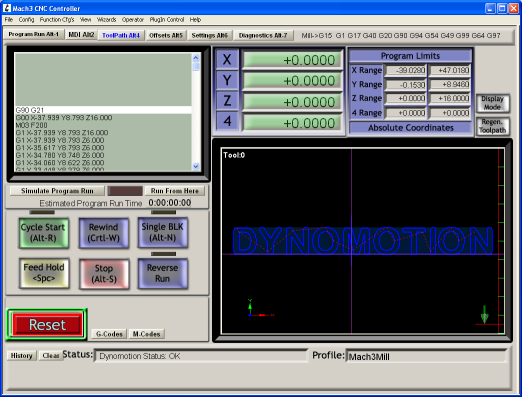Click the Stop (Alt-S) button

pyautogui.click(x=104, y=274)
